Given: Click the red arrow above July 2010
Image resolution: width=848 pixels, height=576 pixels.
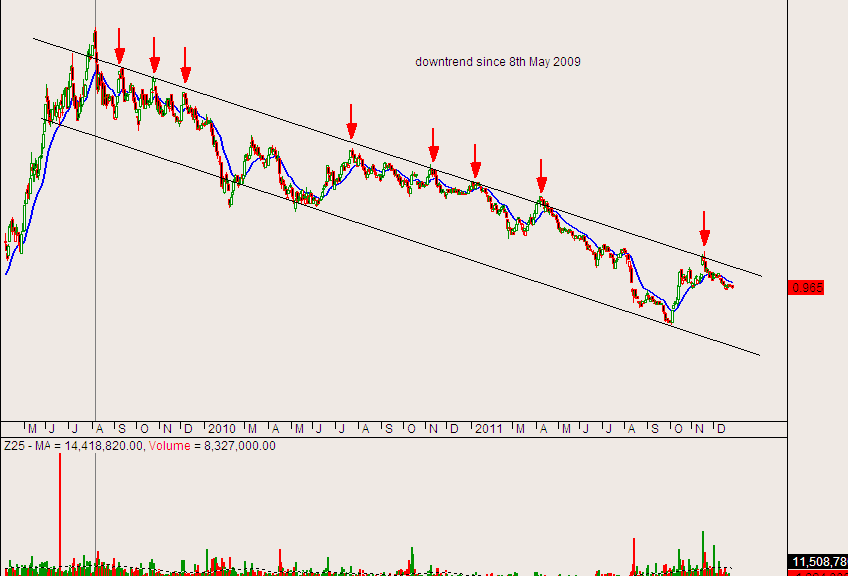Looking at the screenshot, I should pyautogui.click(x=351, y=121).
